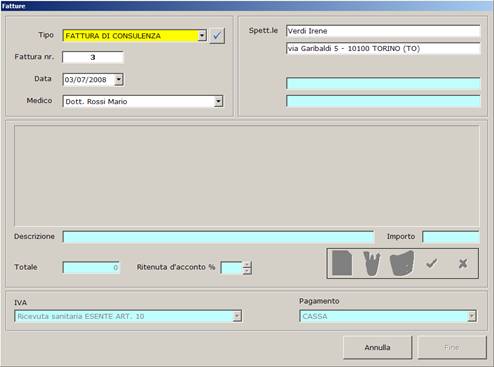Click the Fine button

tap(452, 347)
